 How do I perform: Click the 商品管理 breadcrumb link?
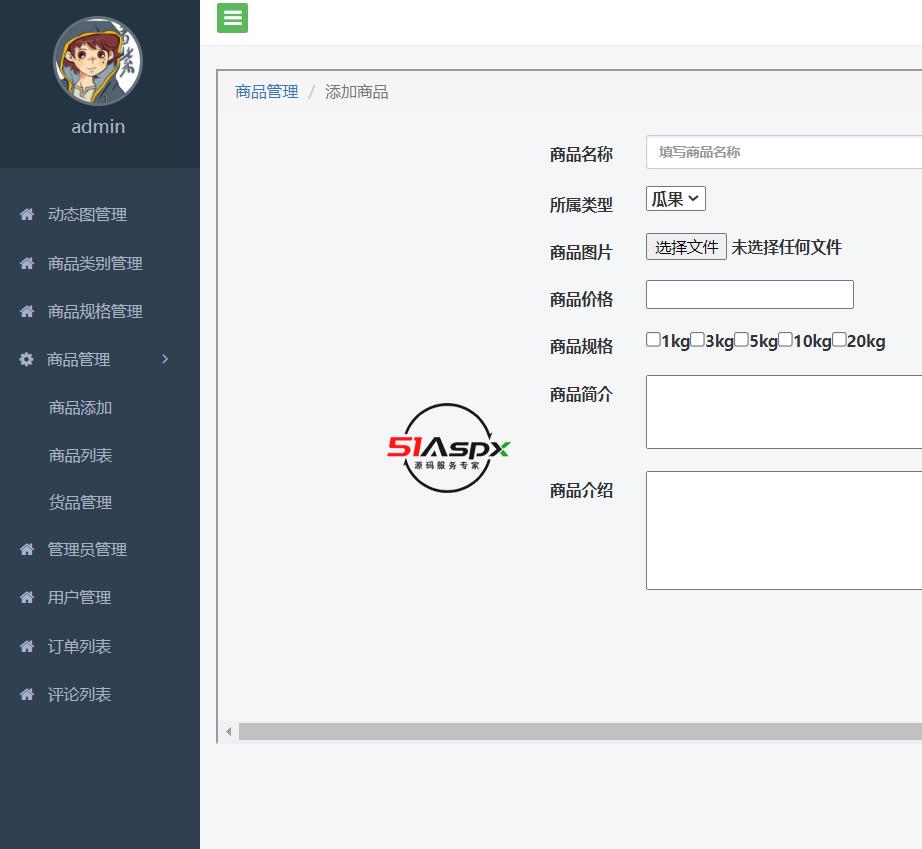pyautogui.click(x=266, y=90)
